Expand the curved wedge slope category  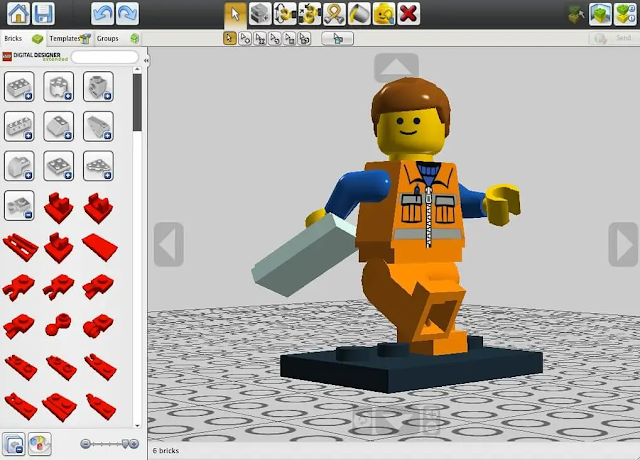pos(98,126)
